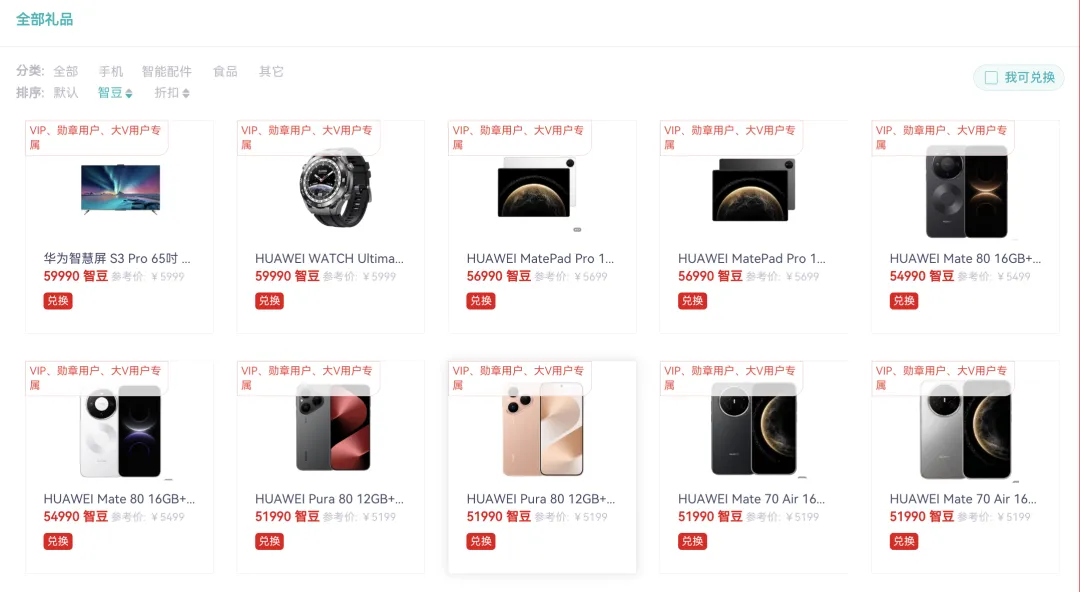Select the pink HUAWEI Pura 80 phone image
Viewport: 1080px width, 592px height.
click(543, 430)
